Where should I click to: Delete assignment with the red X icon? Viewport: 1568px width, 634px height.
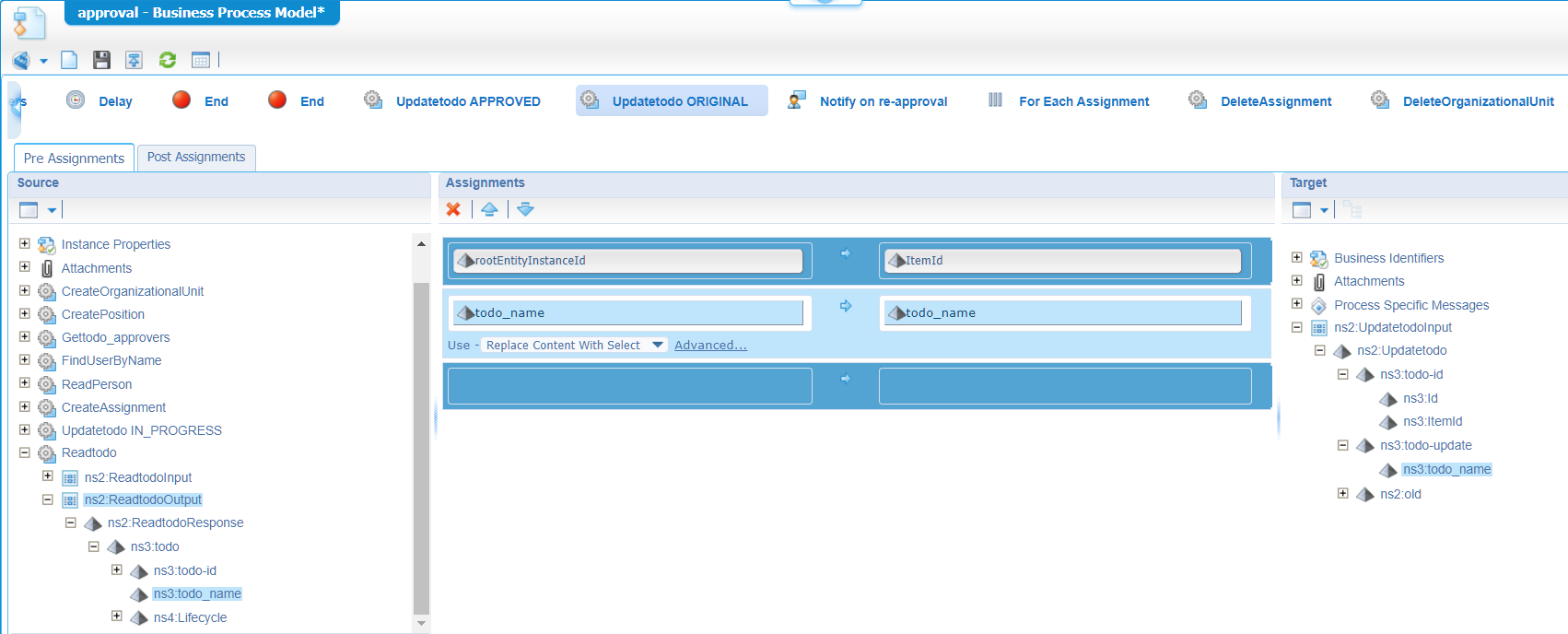453,209
